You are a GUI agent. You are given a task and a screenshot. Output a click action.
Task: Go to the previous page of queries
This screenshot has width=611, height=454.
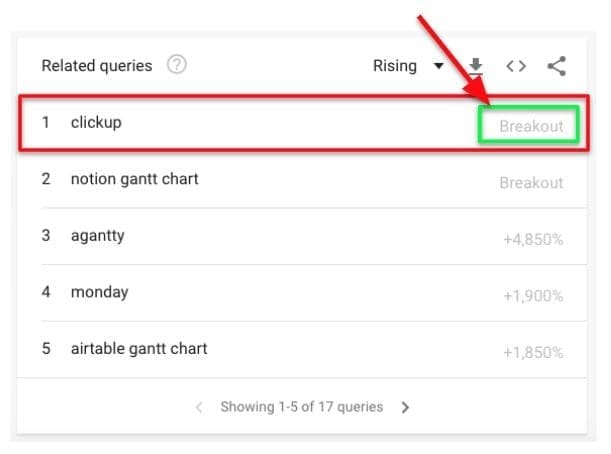(x=199, y=407)
